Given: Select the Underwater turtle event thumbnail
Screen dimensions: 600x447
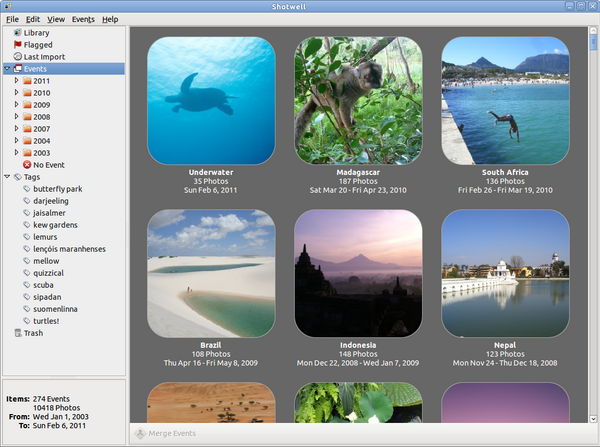Looking at the screenshot, I should point(211,101).
